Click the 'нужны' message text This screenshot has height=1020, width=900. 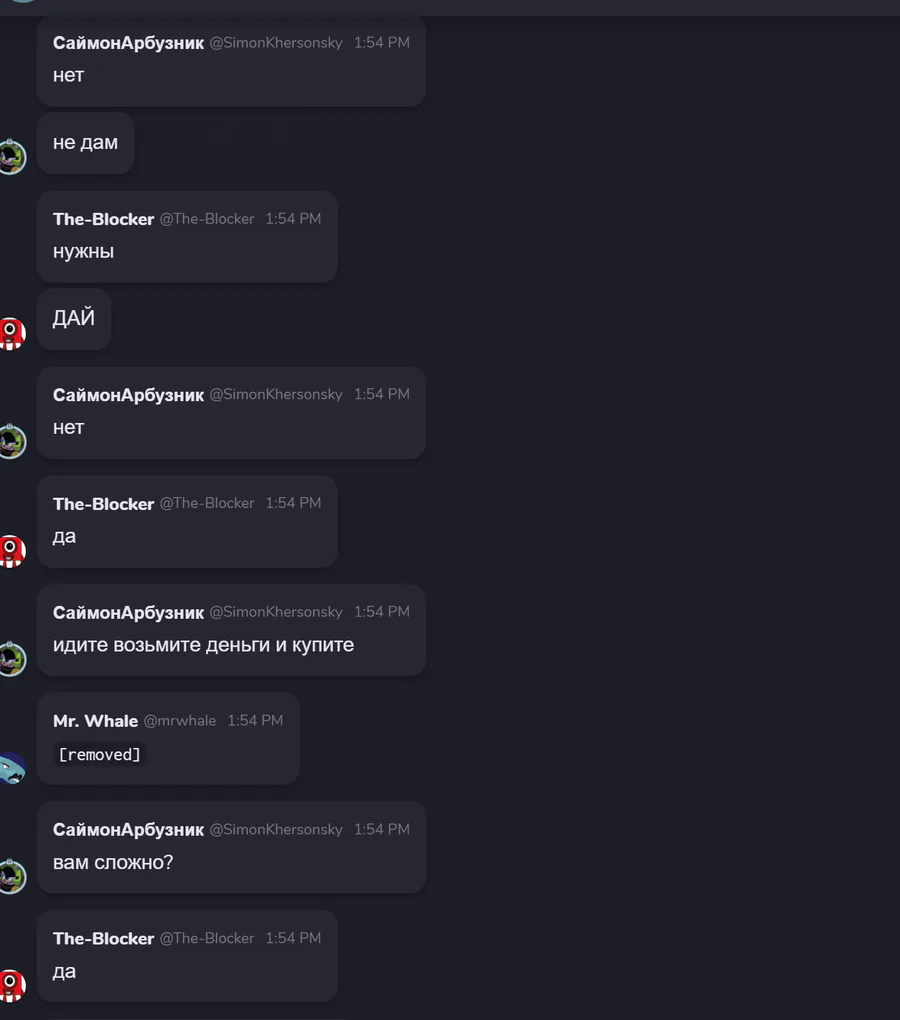coord(83,252)
